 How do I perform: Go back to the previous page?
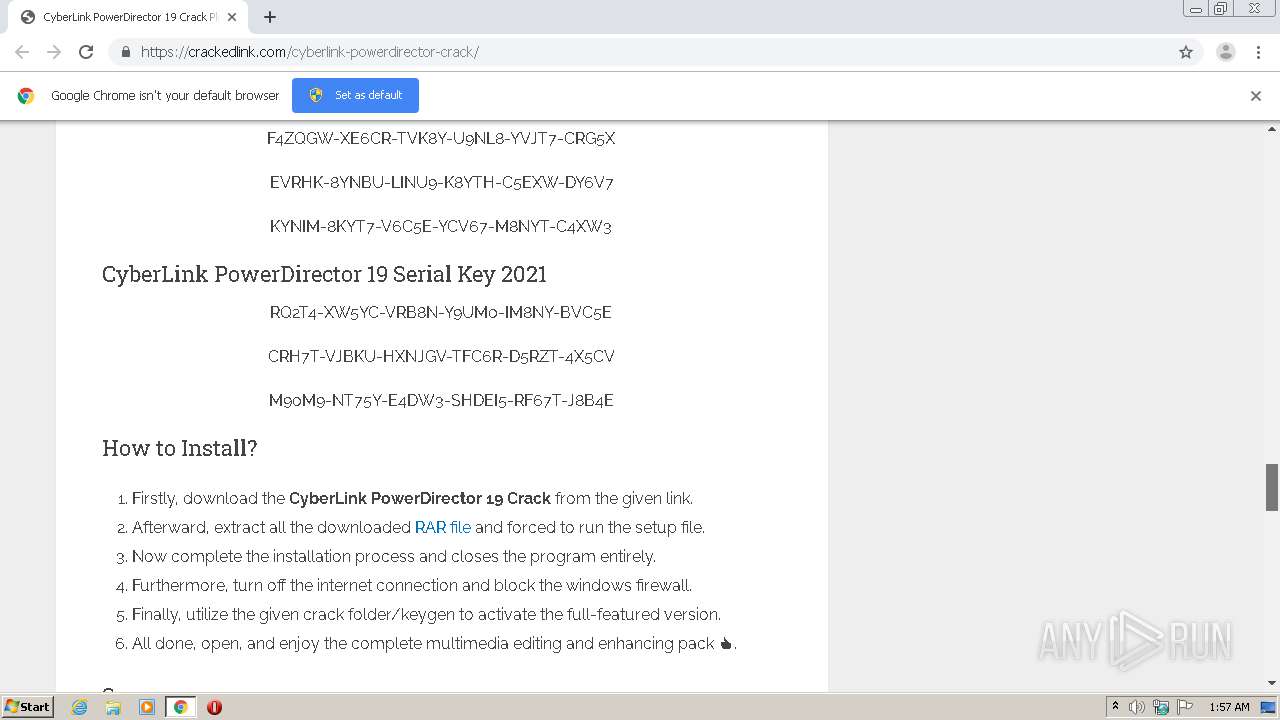22,52
